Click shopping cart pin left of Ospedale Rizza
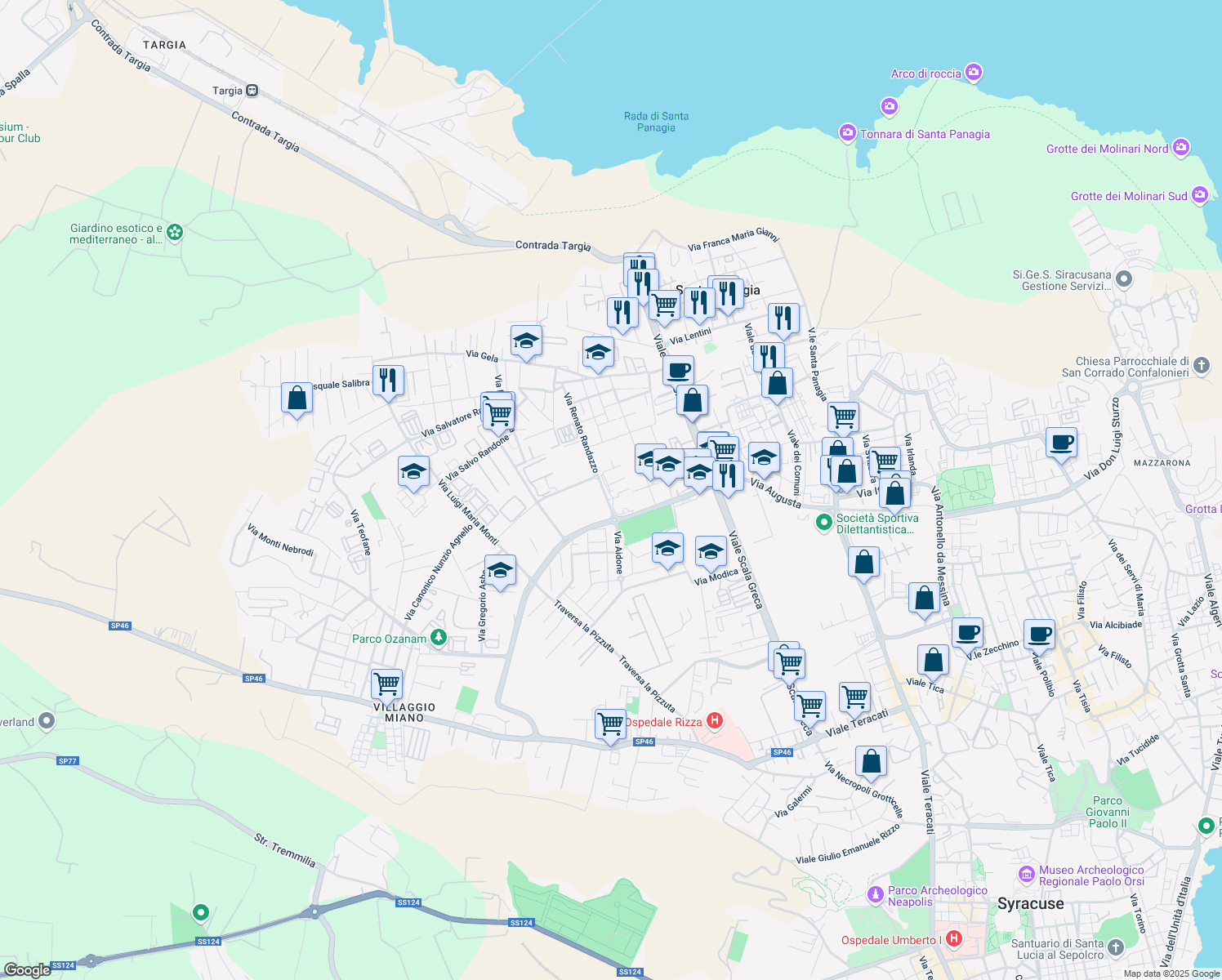The width and height of the screenshot is (1222, 980). point(610,724)
